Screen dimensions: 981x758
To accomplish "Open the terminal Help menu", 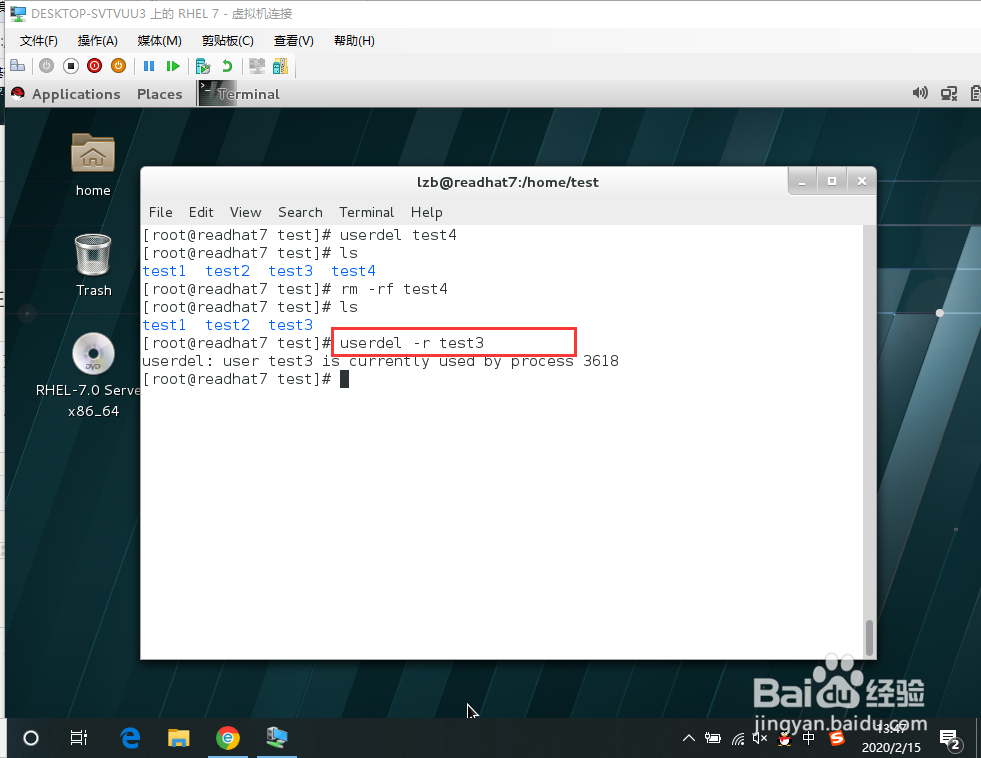I will pyautogui.click(x=427, y=212).
